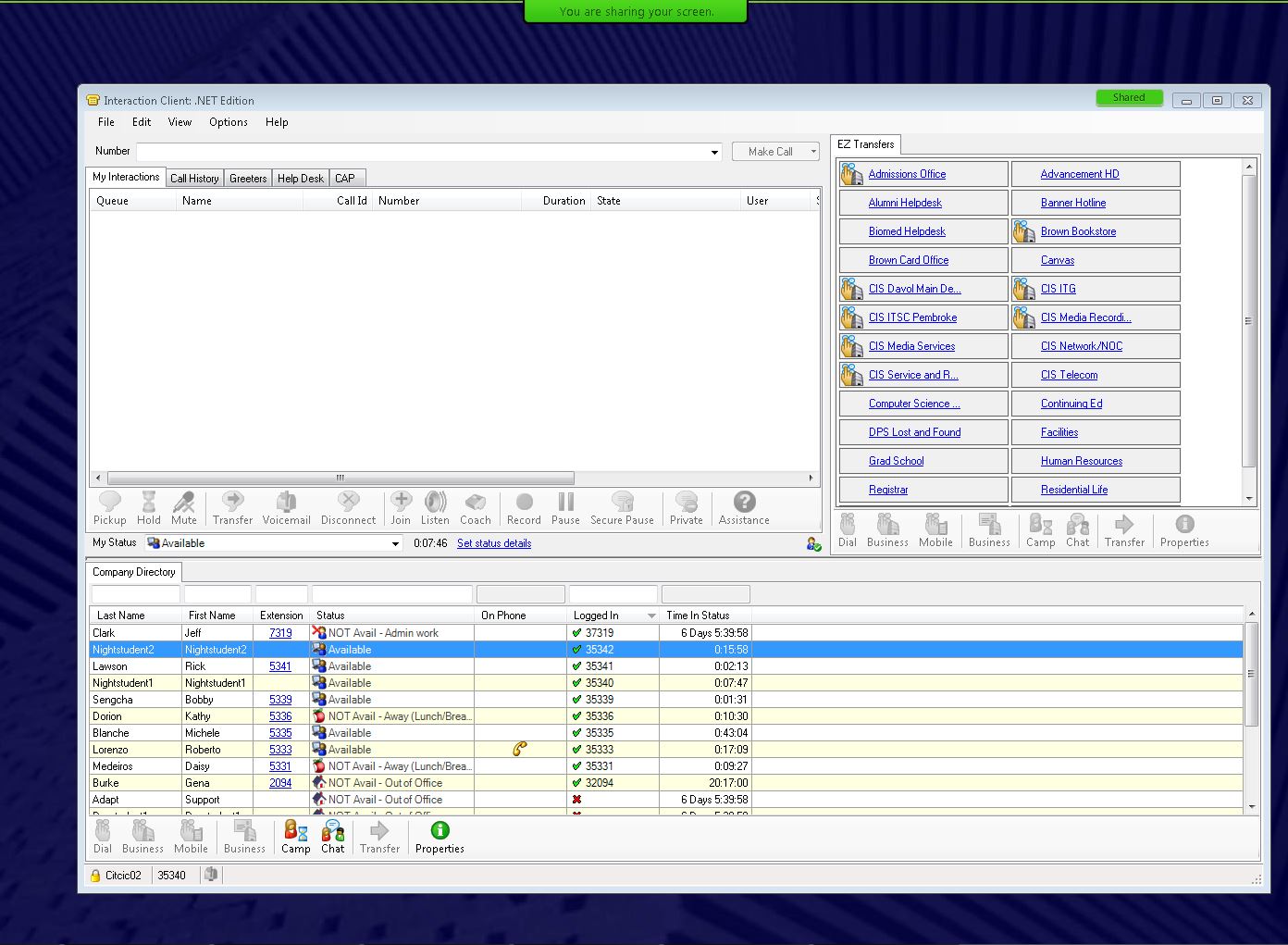Click Chat icon in EZ Transfers toolbar

pos(1077,524)
